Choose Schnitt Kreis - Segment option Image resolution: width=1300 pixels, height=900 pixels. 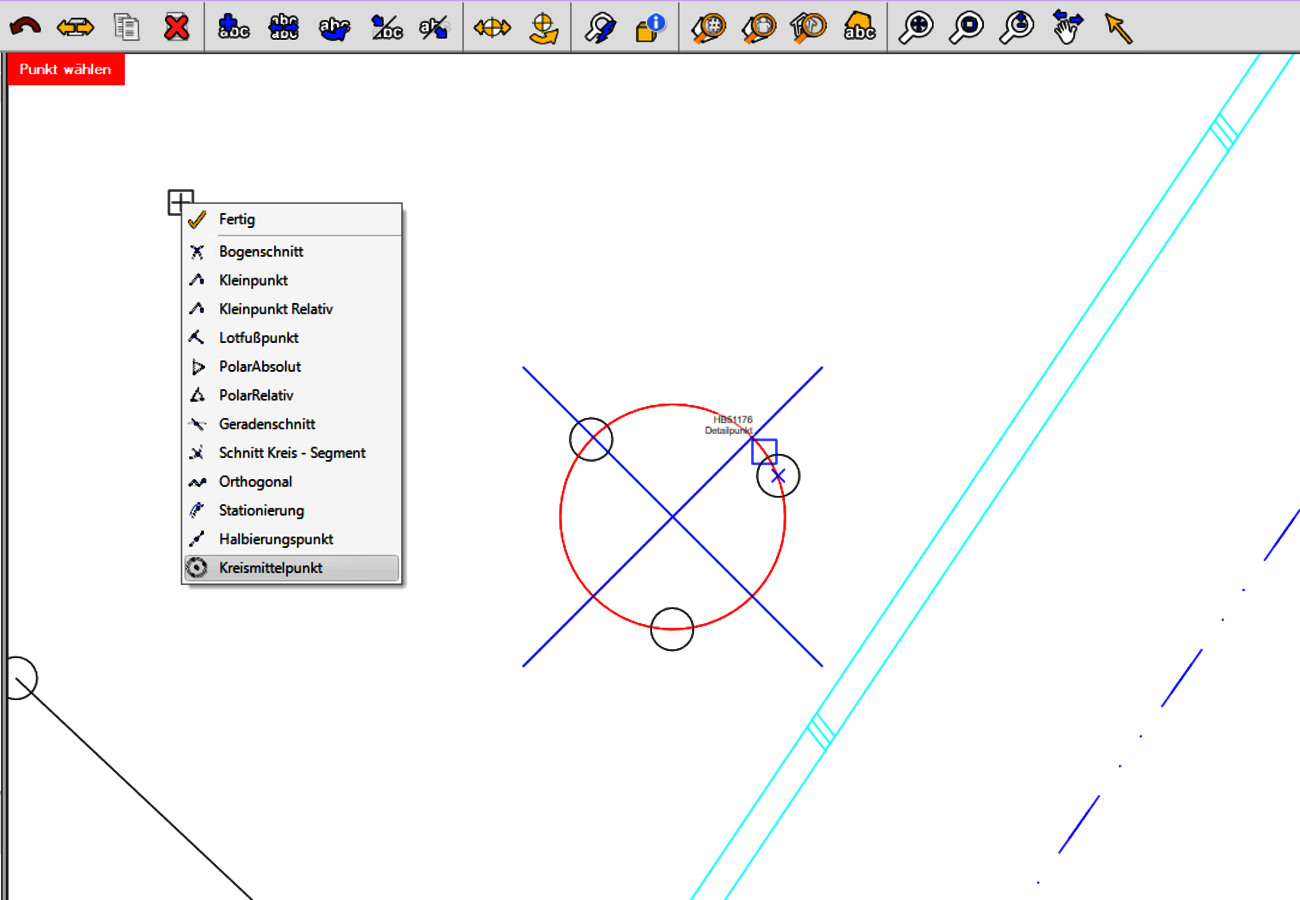292,453
